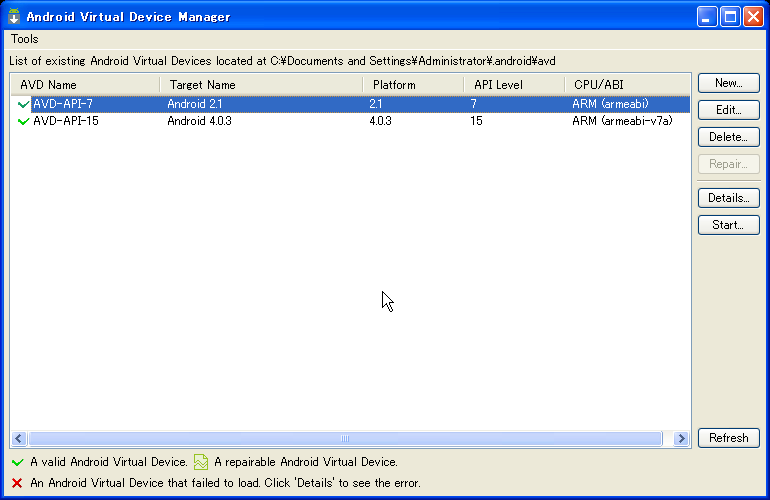The image size is (770, 500).
Task: Sort by the AVD Name column header
Action: click(x=85, y=85)
